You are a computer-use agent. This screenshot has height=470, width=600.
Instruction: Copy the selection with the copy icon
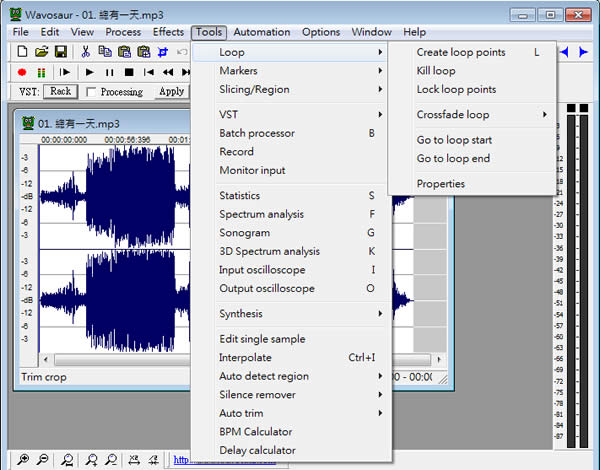tap(105, 51)
